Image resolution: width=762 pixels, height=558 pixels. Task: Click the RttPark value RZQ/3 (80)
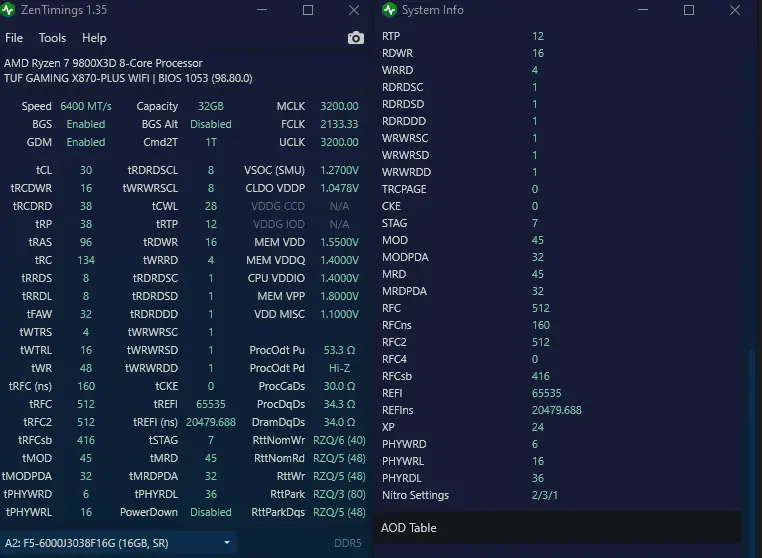[339, 494]
